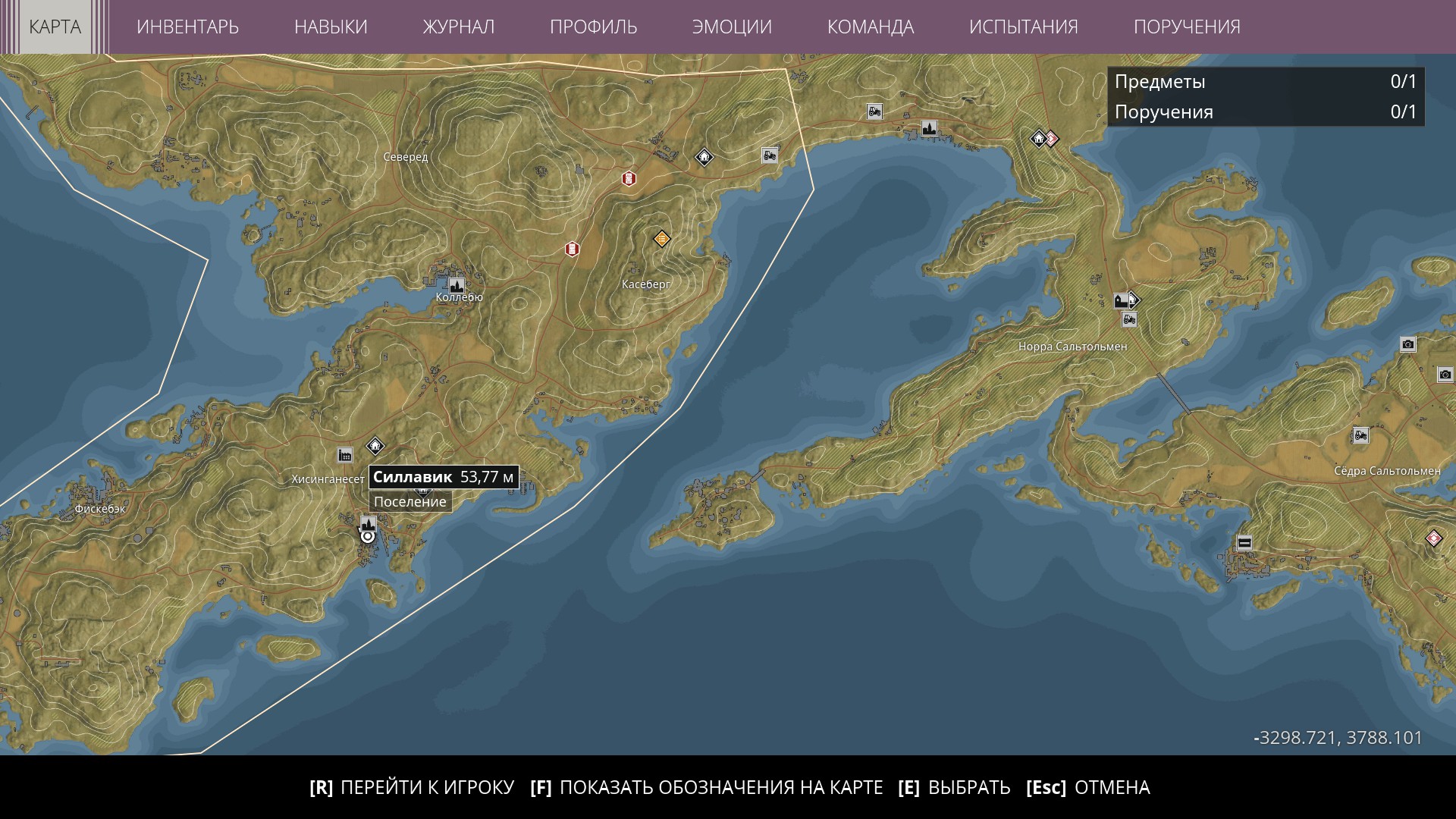
Task: Click the tractor icon right of the Касеберг safehouse
Action: coord(769,155)
